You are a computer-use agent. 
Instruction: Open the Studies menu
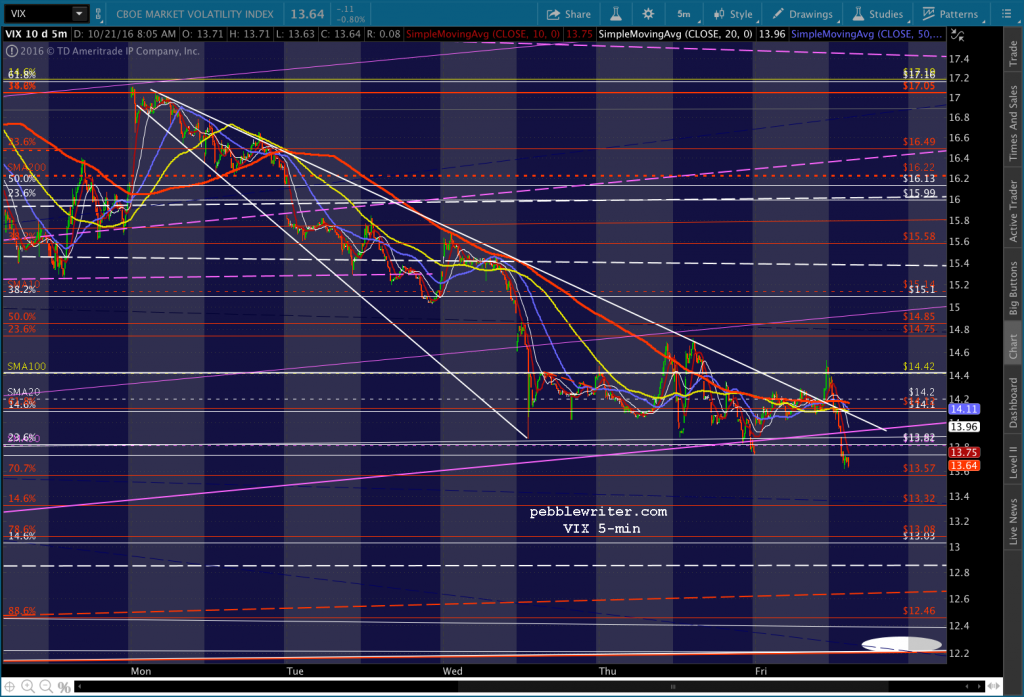tap(878, 14)
